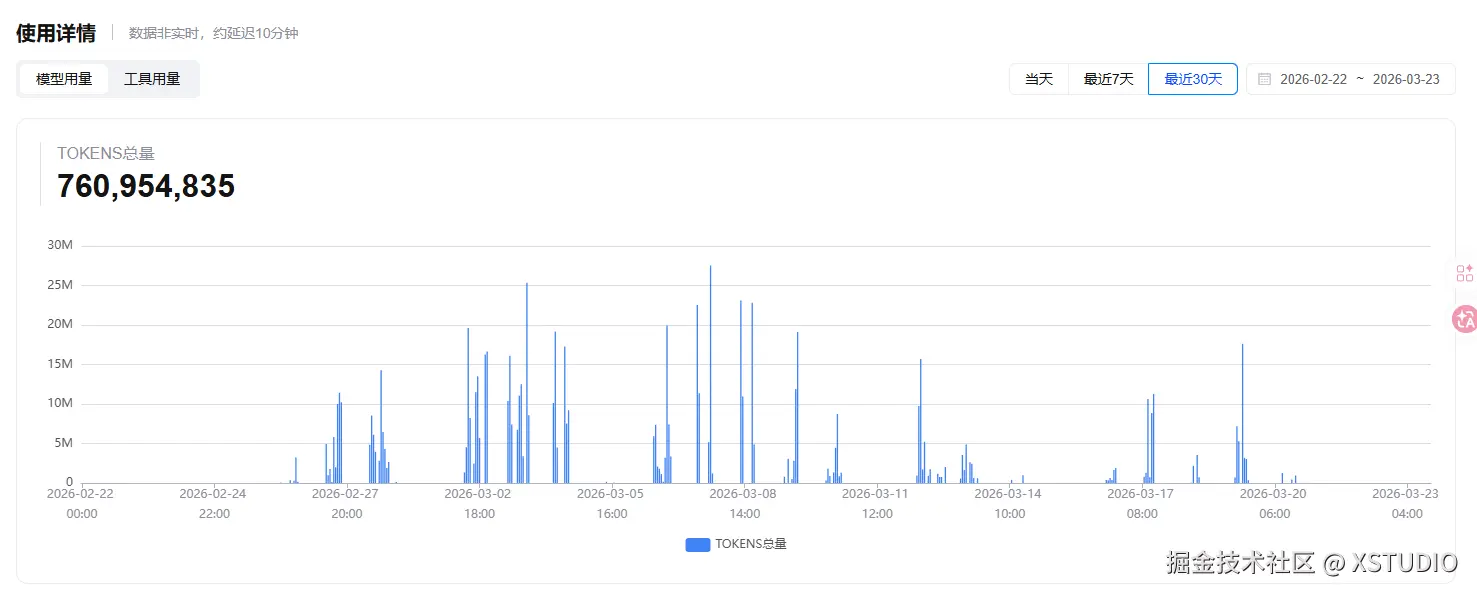Screen dimensions: 1477x595
Task: Click the pink translate floating icon
Action: (x=1464, y=319)
